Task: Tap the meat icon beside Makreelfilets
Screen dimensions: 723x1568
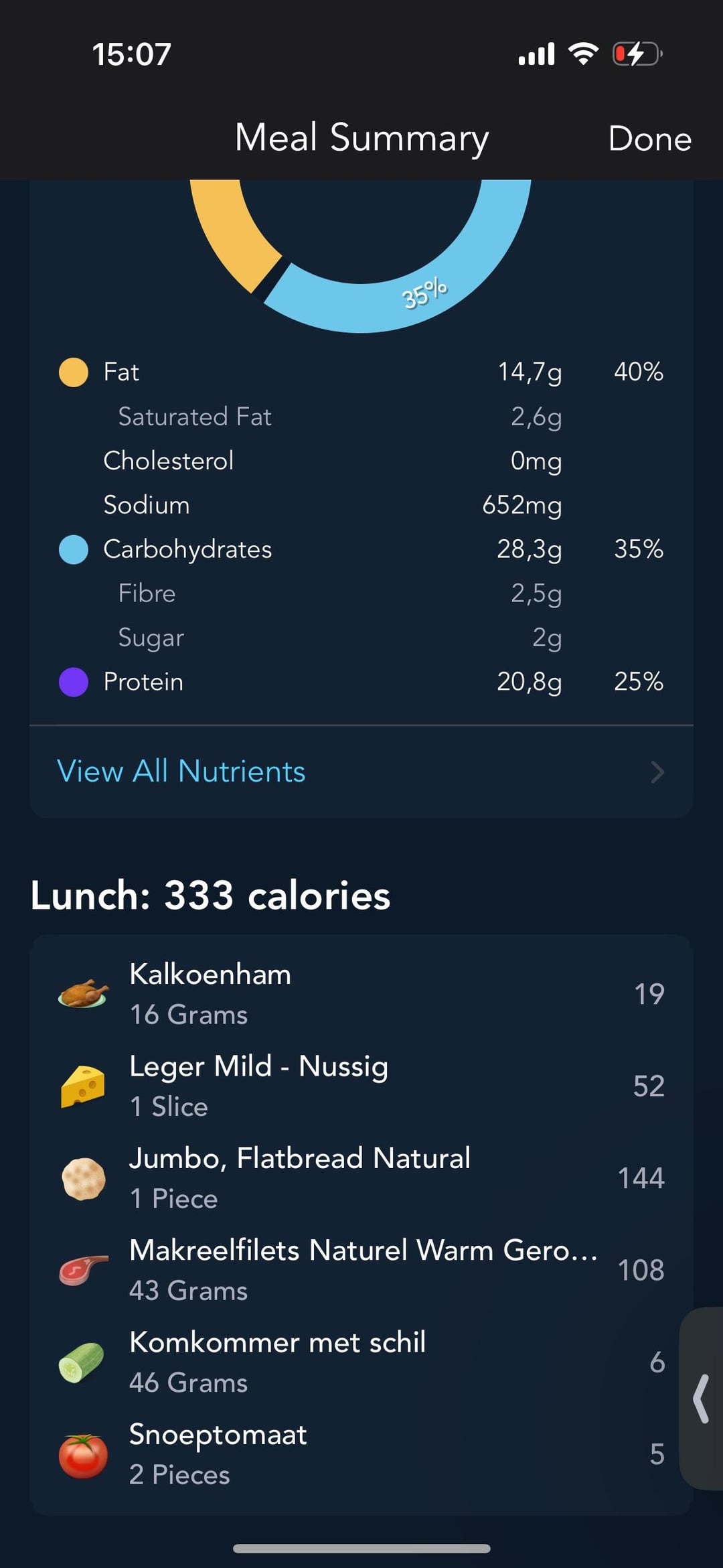Action: coord(83,1270)
